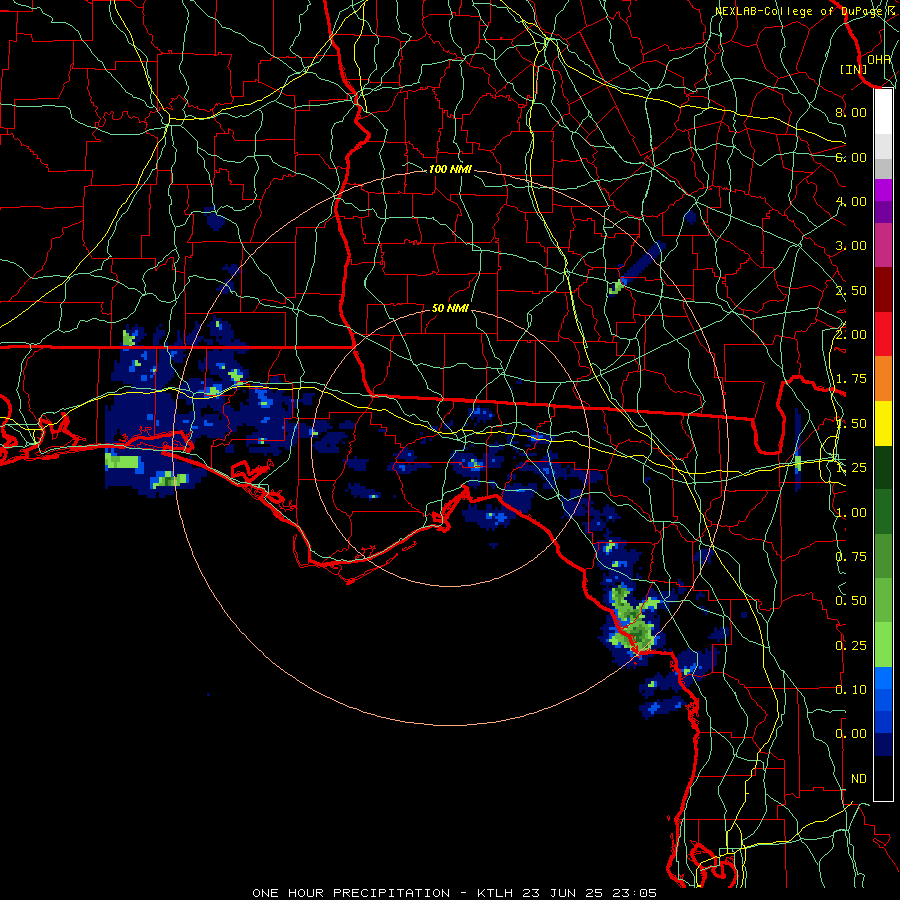900x900 pixels.
Task: Click the 100 NMI range ring label
Action: [x=450, y=169]
